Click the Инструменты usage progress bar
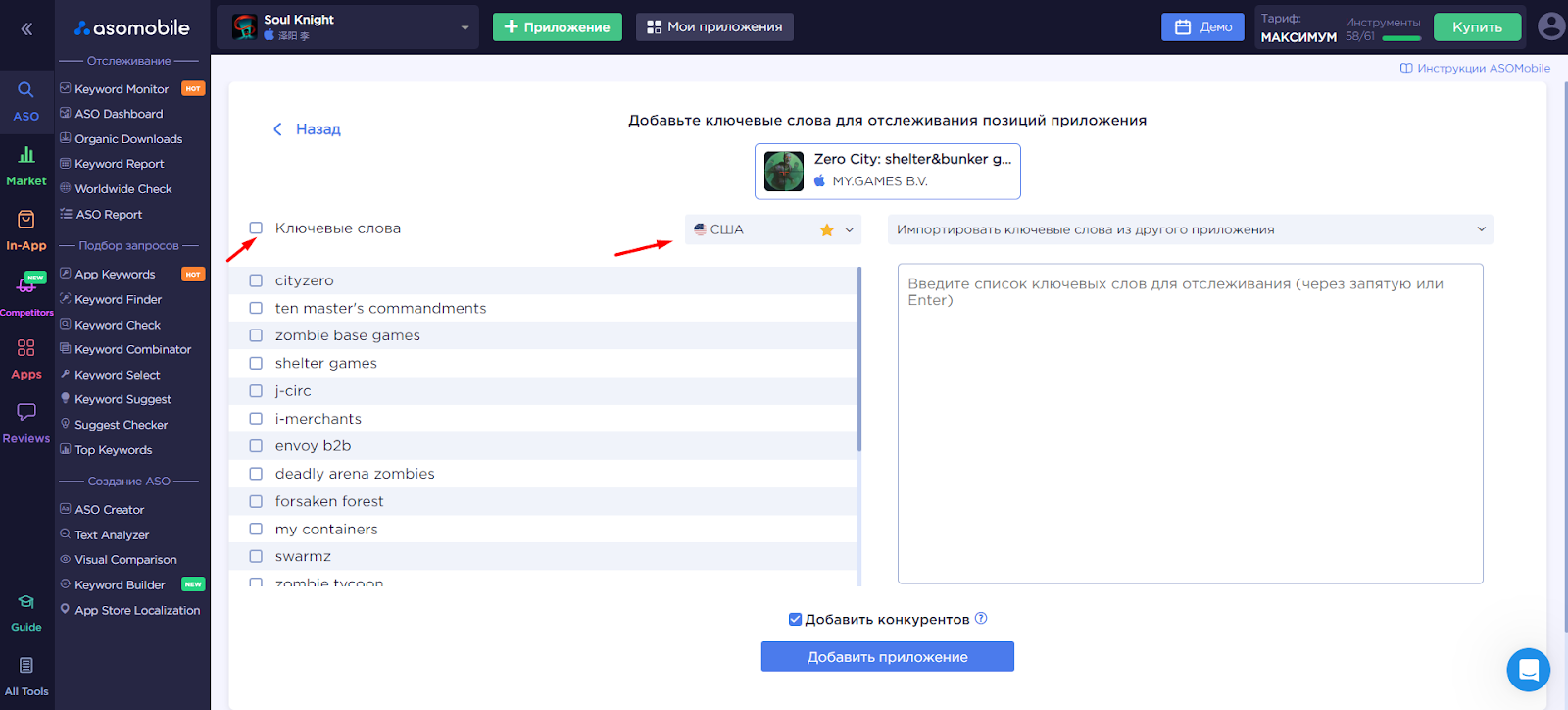The image size is (1568, 710). pos(1401,38)
